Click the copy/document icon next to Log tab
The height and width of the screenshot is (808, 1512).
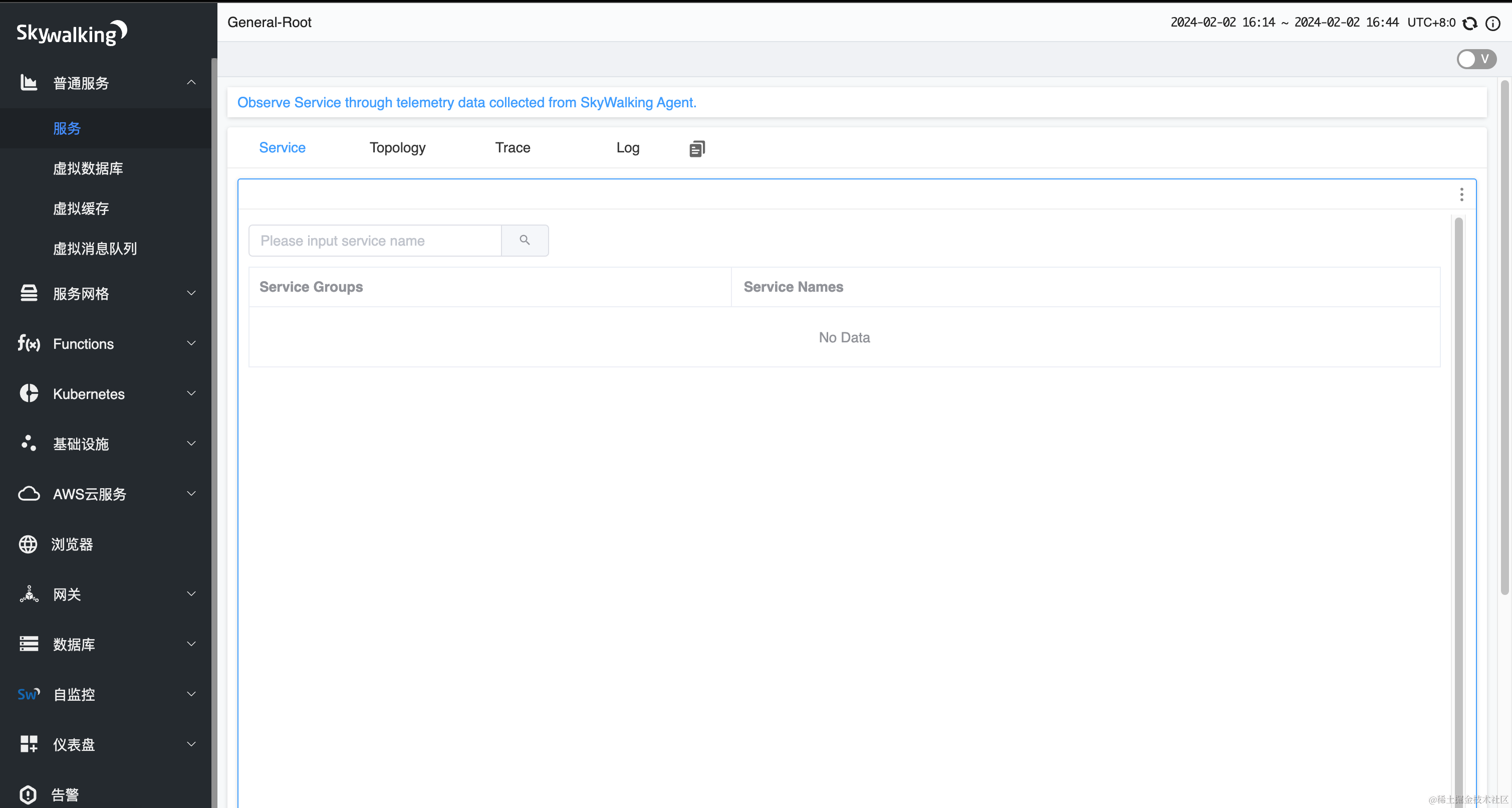pos(697,149)
